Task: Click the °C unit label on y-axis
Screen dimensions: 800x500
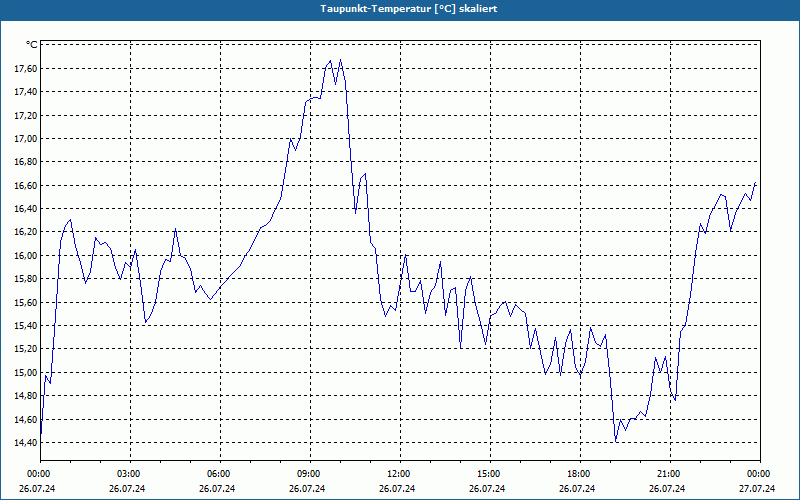Action: pyautogui.click(x=32, y=45)
